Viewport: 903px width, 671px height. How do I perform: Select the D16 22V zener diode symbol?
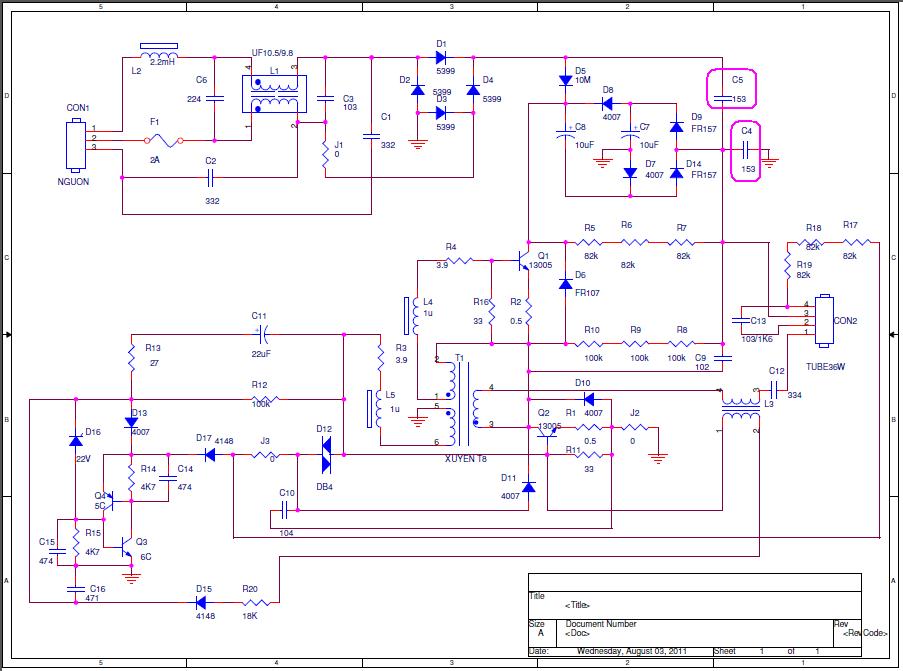point(75,440)
